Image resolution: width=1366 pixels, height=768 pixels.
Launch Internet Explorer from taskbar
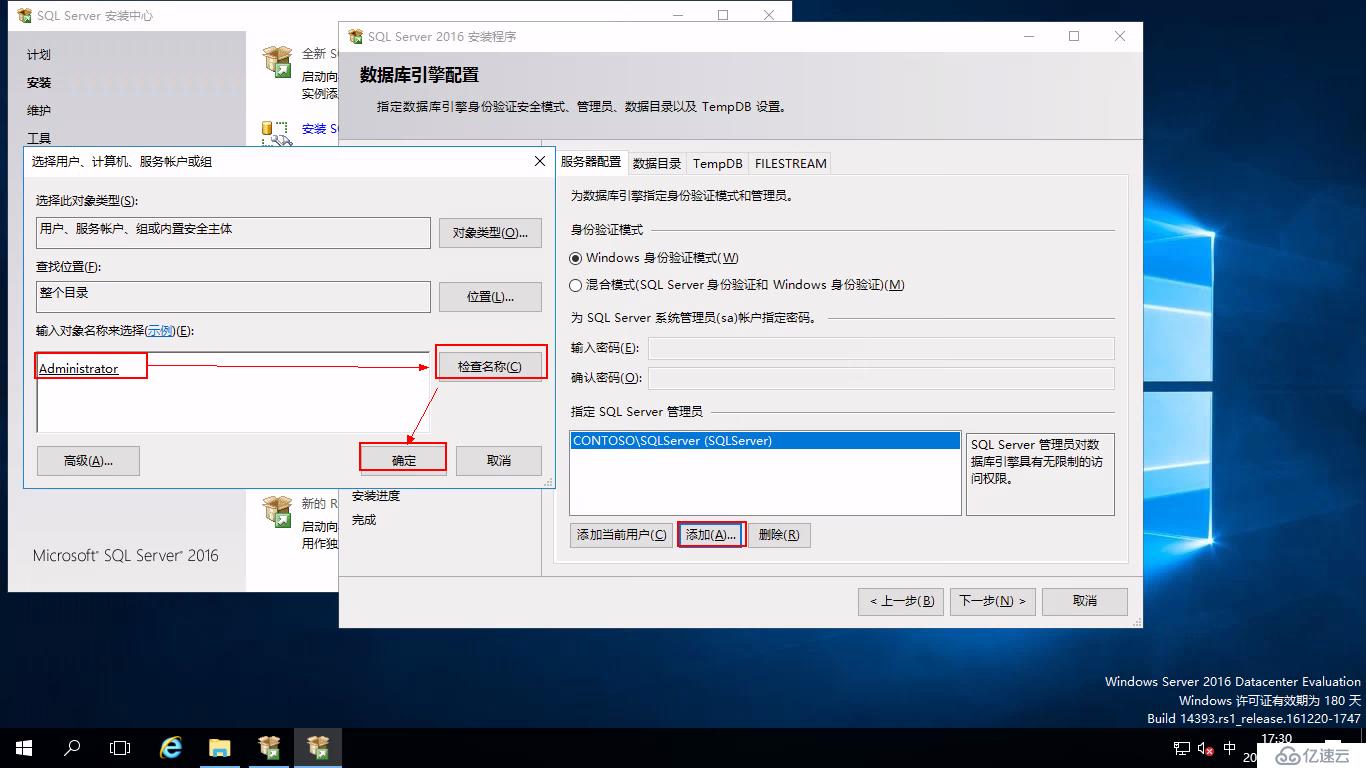click(x=171, y=747)
